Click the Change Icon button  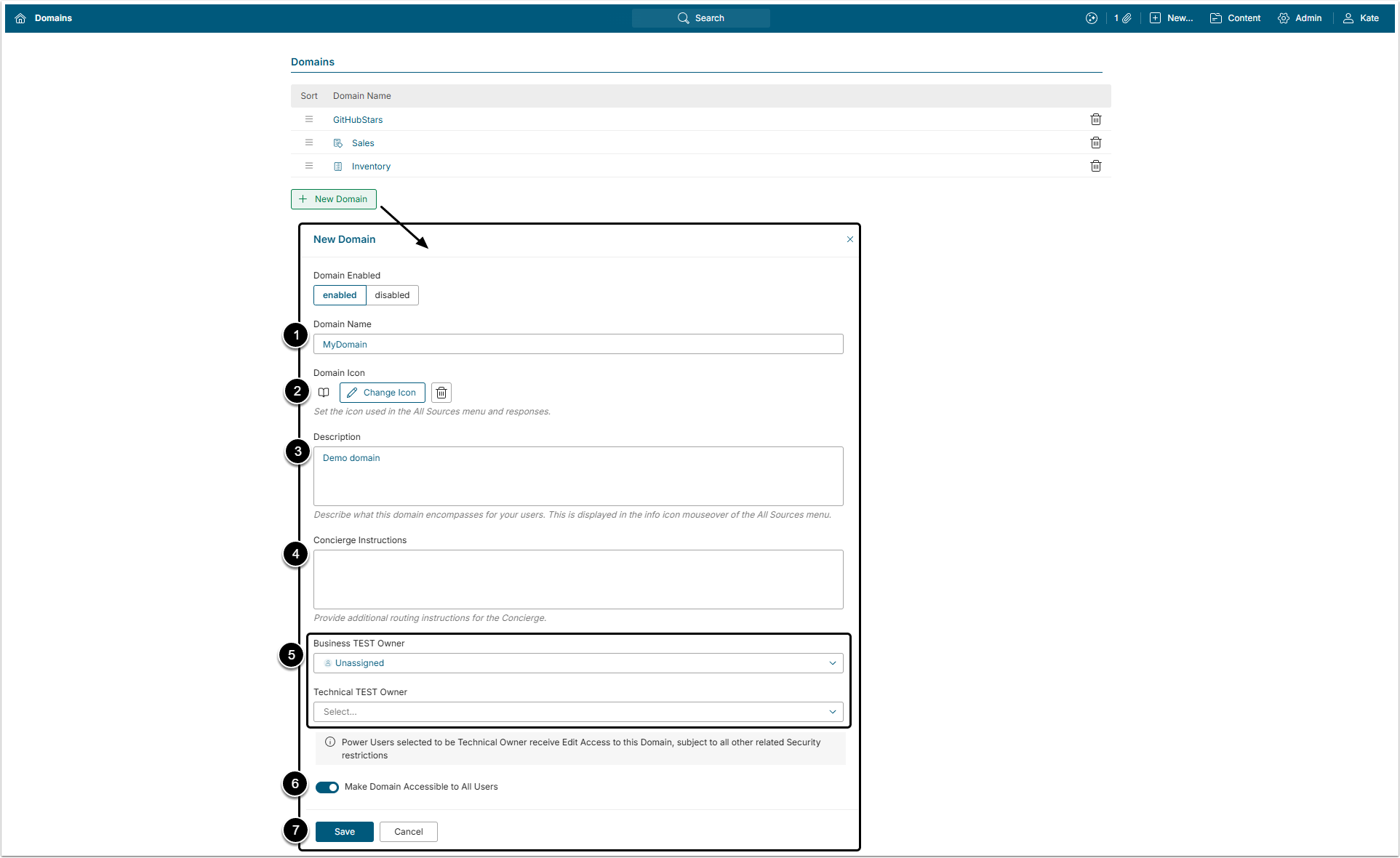[382, 393]
